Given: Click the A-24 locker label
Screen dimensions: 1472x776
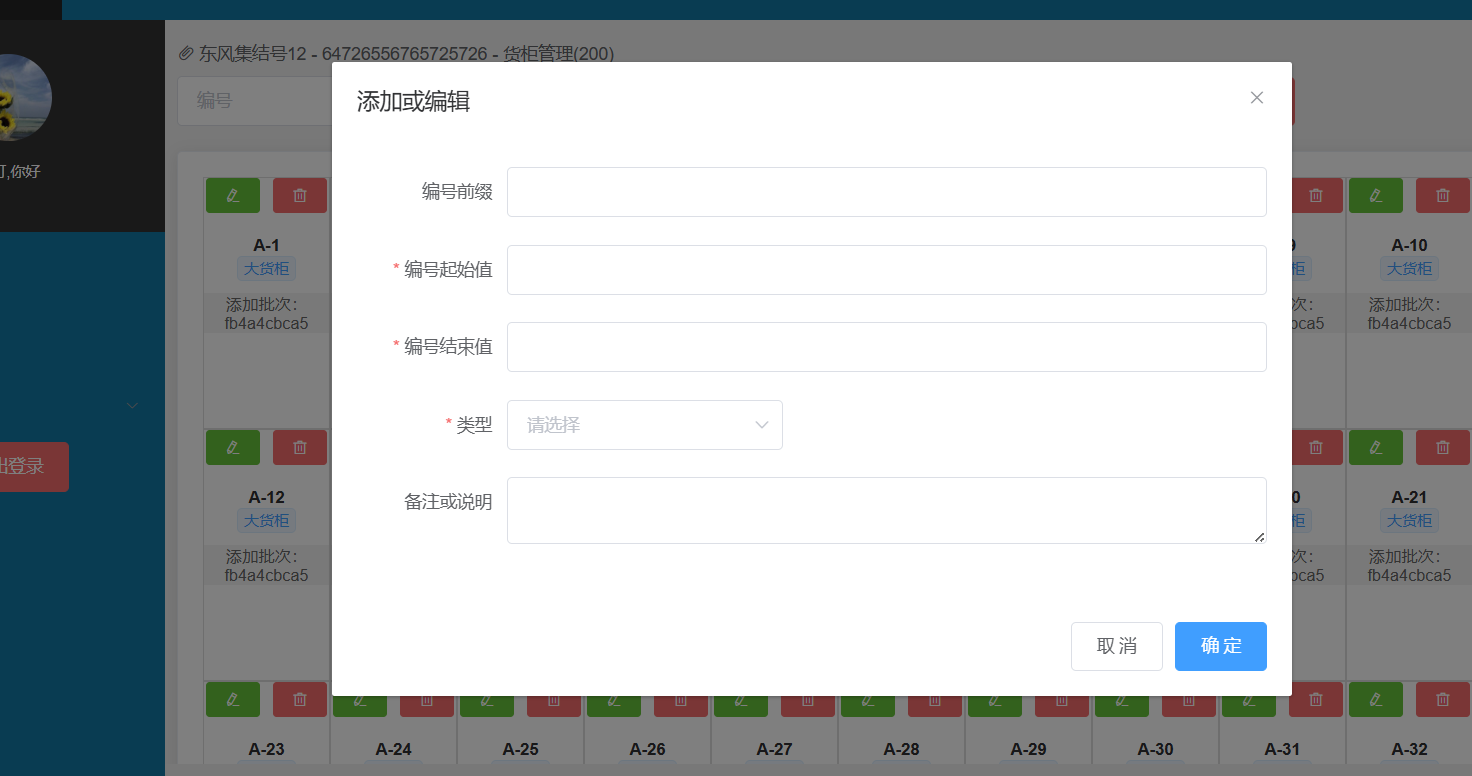Looking at the screenshot, I should (x=393, y=749).
